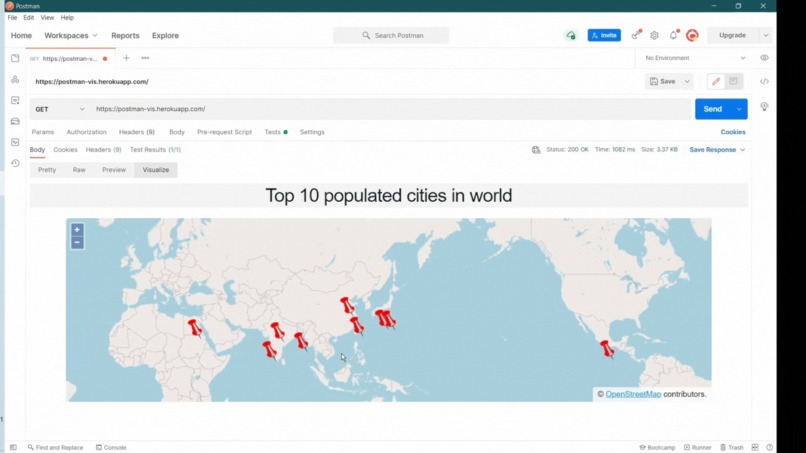Open the comments icon beside pencil
Image resolution: width=806 pixels, height=453 pixels.
(733, 81)
